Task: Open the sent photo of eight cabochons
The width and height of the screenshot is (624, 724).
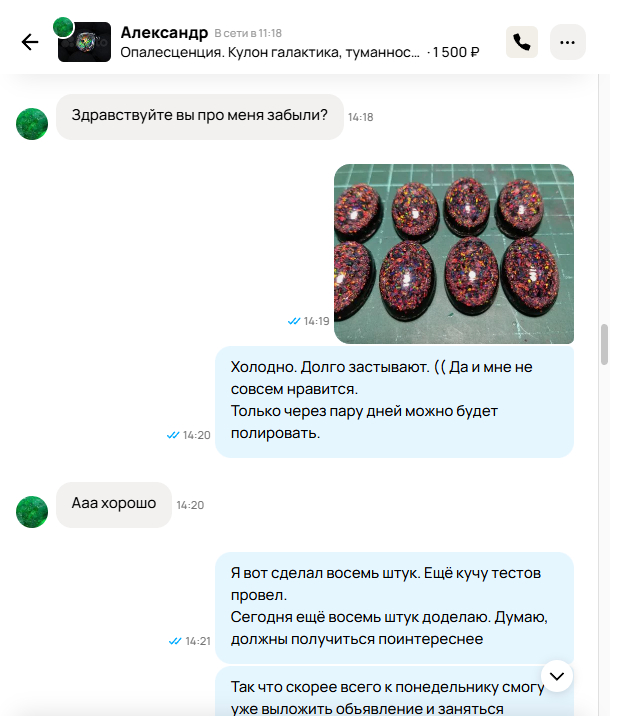Action: [x=454, y=254]
